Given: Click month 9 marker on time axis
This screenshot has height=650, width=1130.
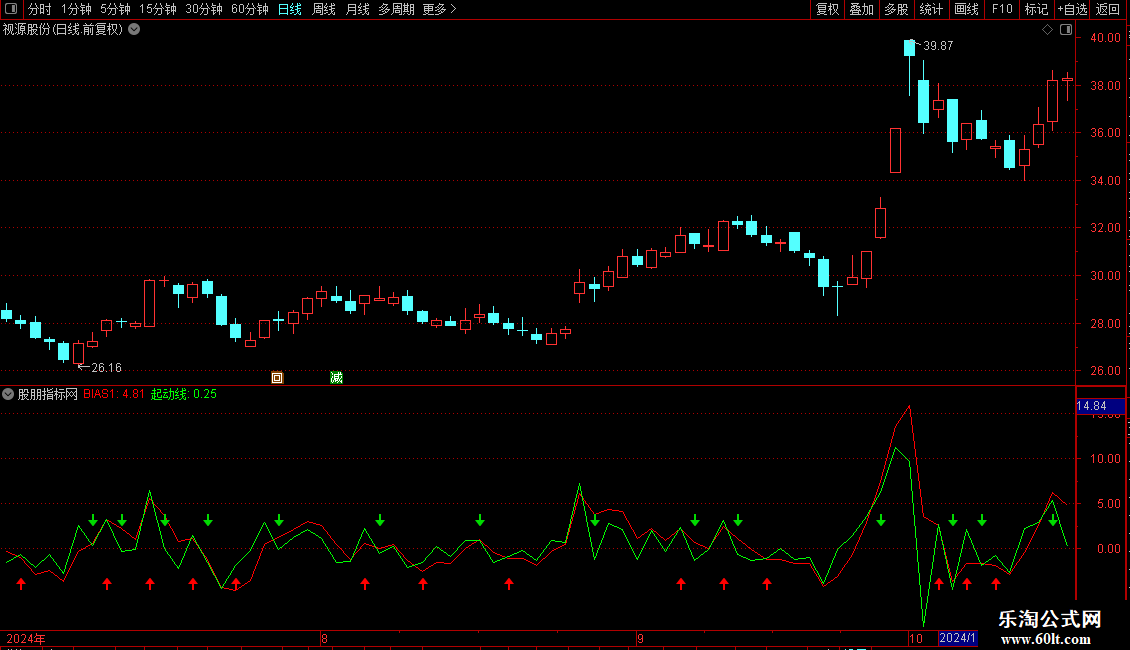Looking at the screenshot, I should [640, 638].
